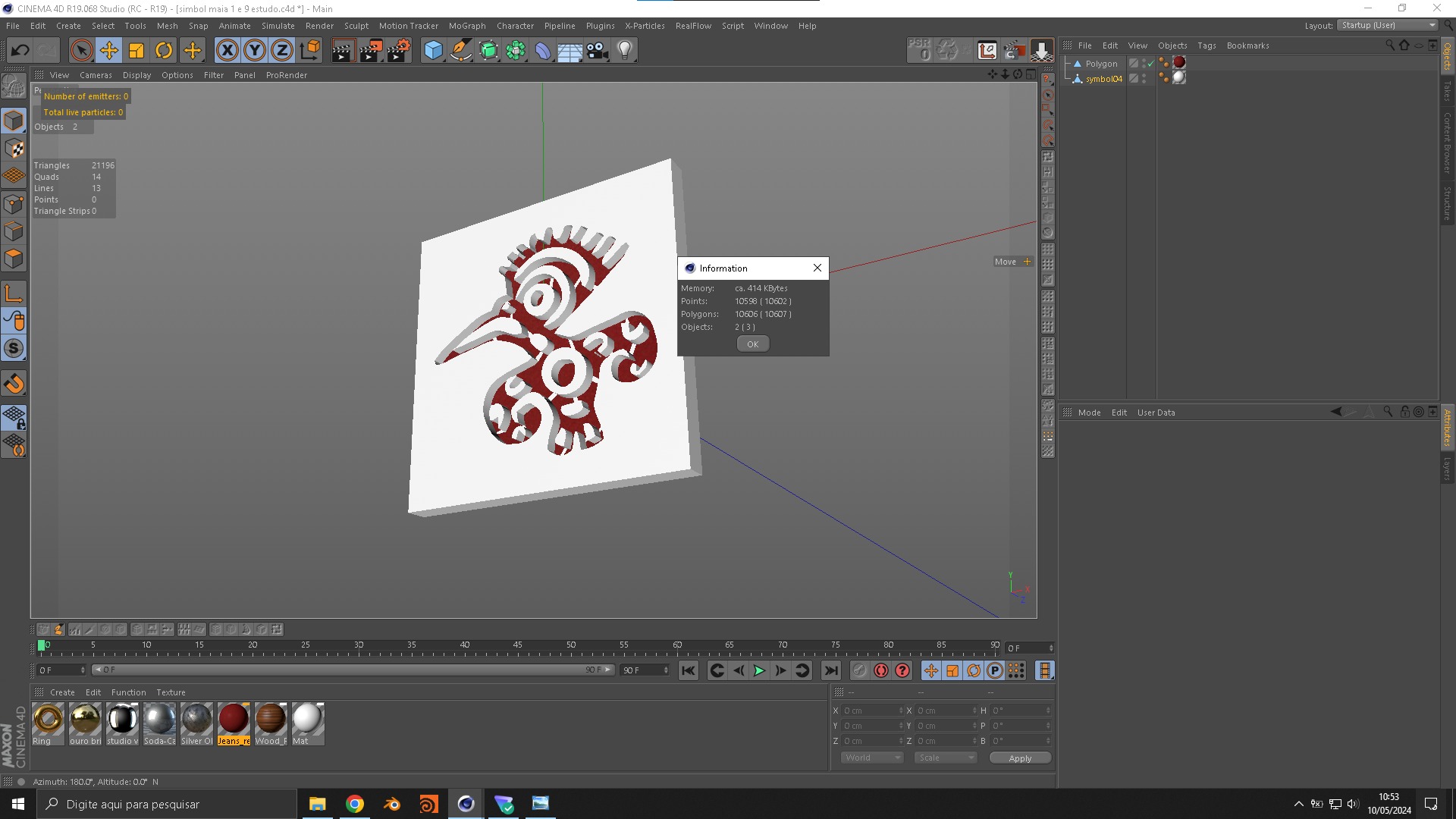
Task: Click OK in Information dialog
Action: tap(752, 344)
